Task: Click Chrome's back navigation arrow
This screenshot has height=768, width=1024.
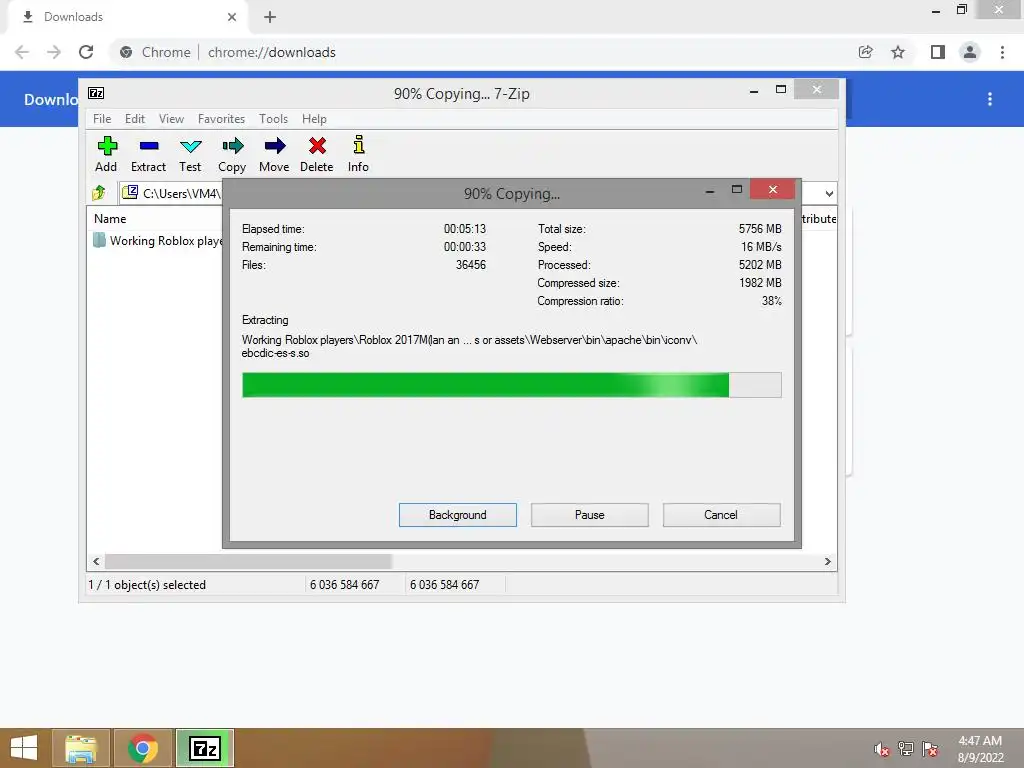Action: (22, 52)
